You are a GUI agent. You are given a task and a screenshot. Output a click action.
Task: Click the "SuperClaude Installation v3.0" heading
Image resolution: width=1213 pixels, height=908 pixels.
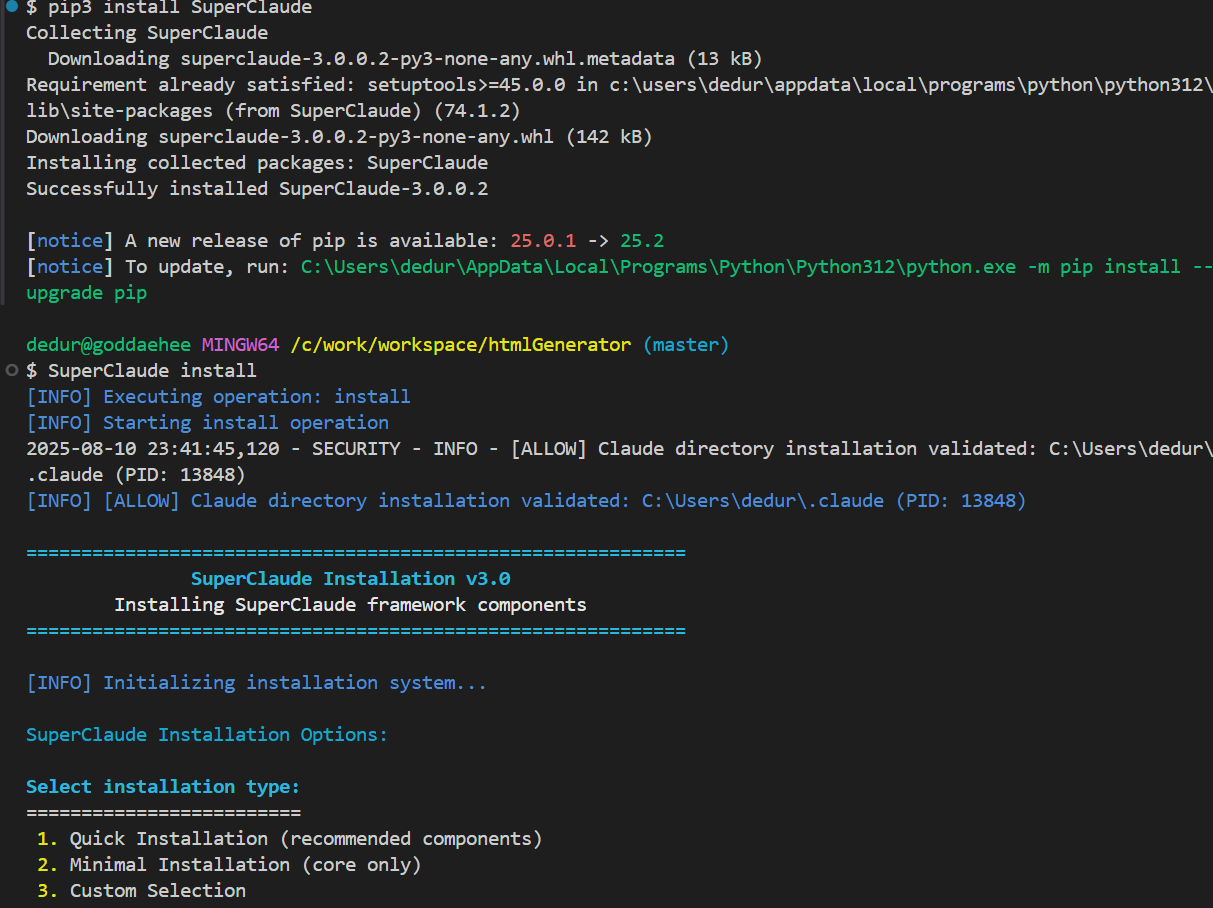coord(351,579)
